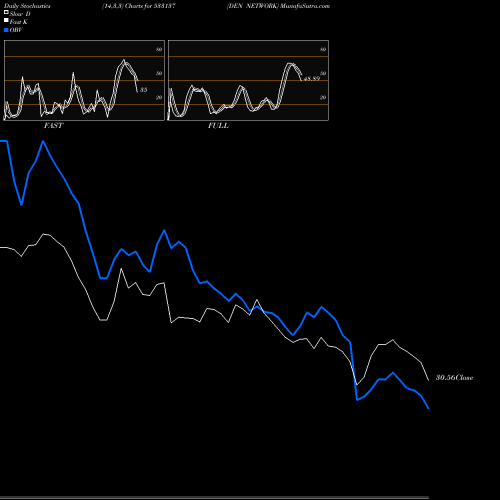Click the '(14,3,3) Charts for 533137' text
The height and width of the screenshot is (500, 500).
point(139,6)
